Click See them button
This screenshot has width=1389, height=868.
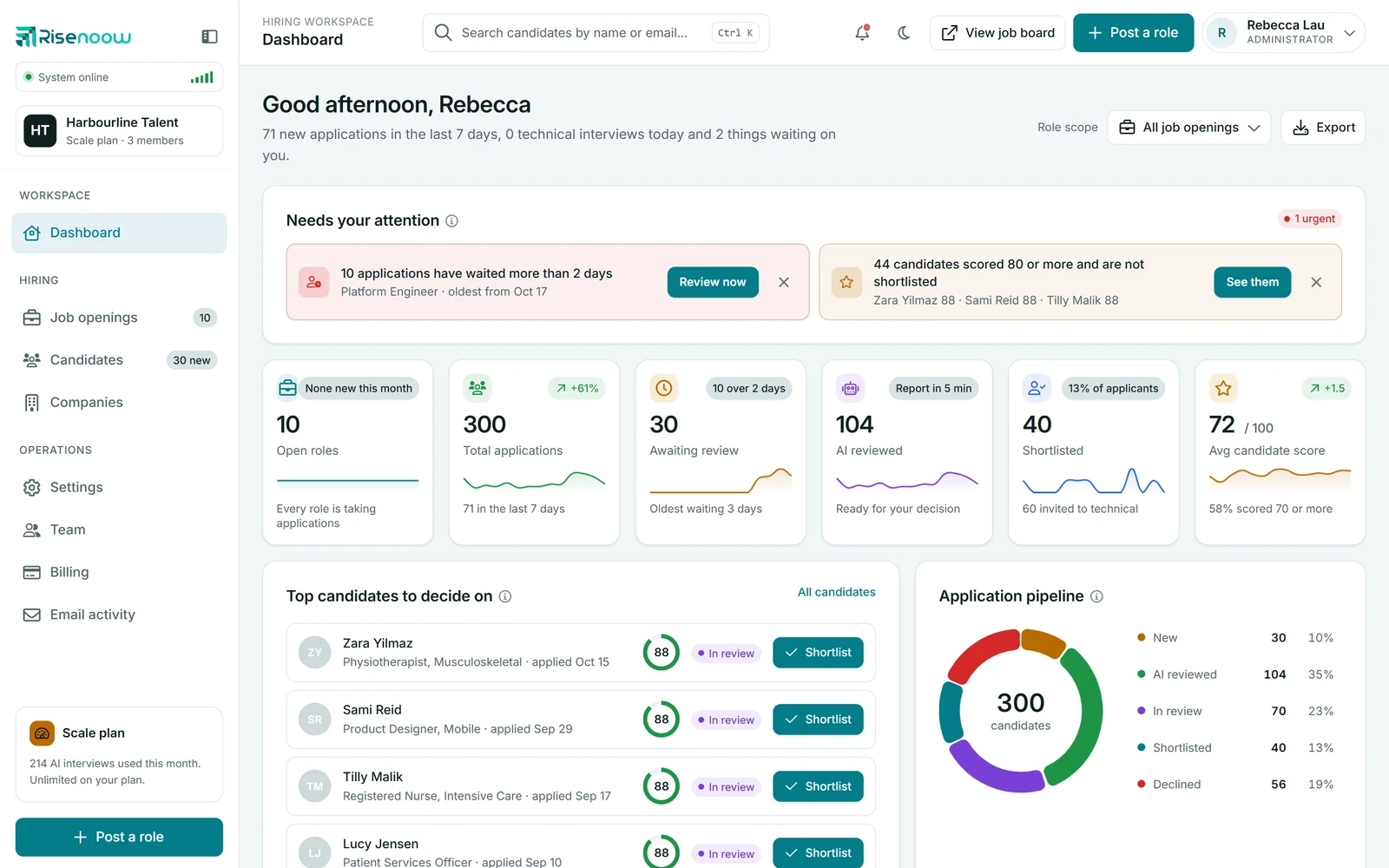tap(1252, 282)
